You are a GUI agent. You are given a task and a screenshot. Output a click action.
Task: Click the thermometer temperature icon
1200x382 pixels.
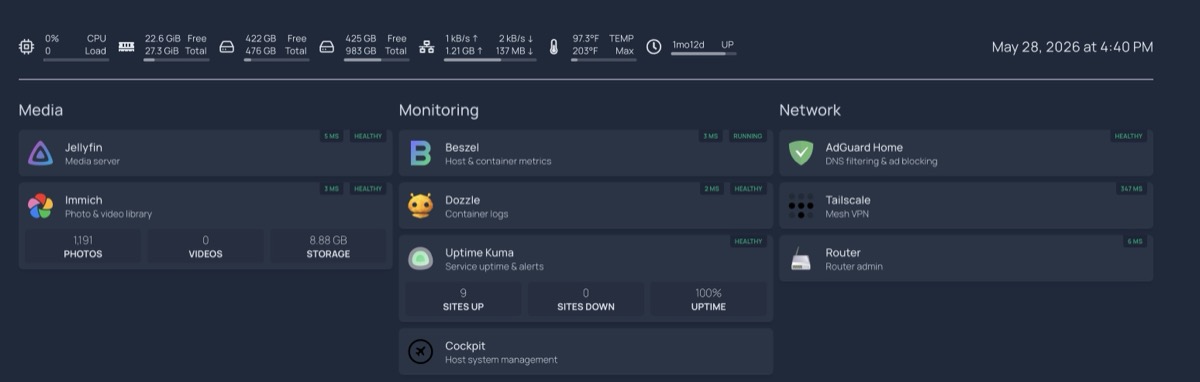tap(555, 46)
